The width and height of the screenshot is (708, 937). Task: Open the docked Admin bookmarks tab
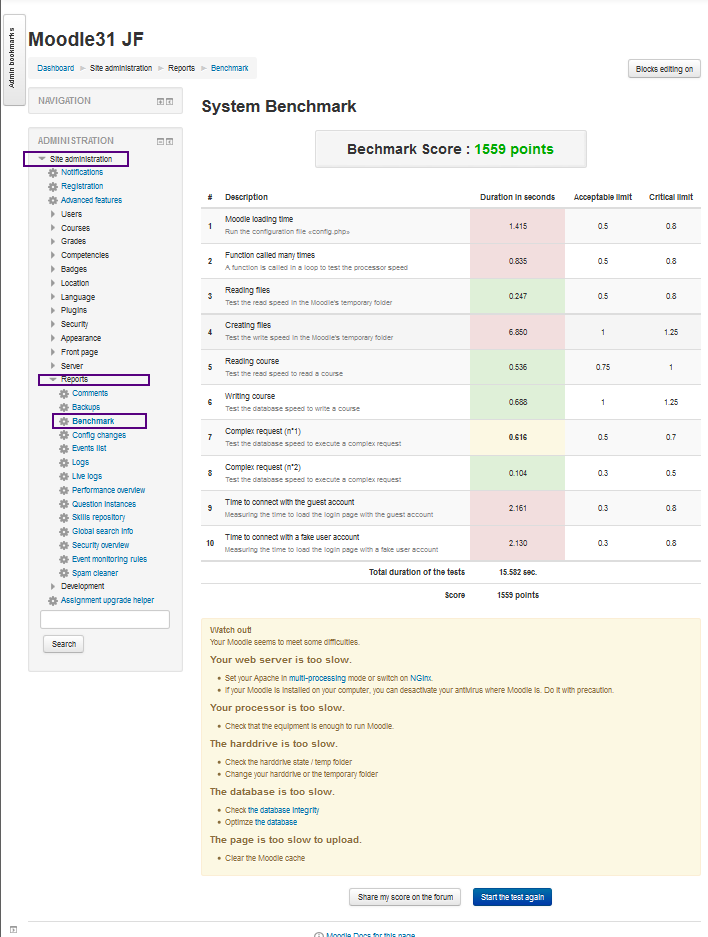pyautogui.click(x=13, y=60)
